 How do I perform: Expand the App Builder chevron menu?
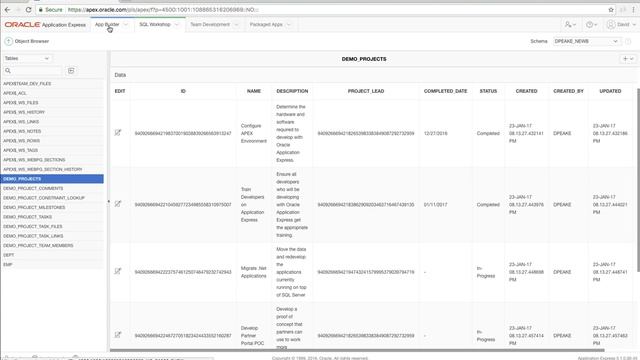tap(126, 24)
